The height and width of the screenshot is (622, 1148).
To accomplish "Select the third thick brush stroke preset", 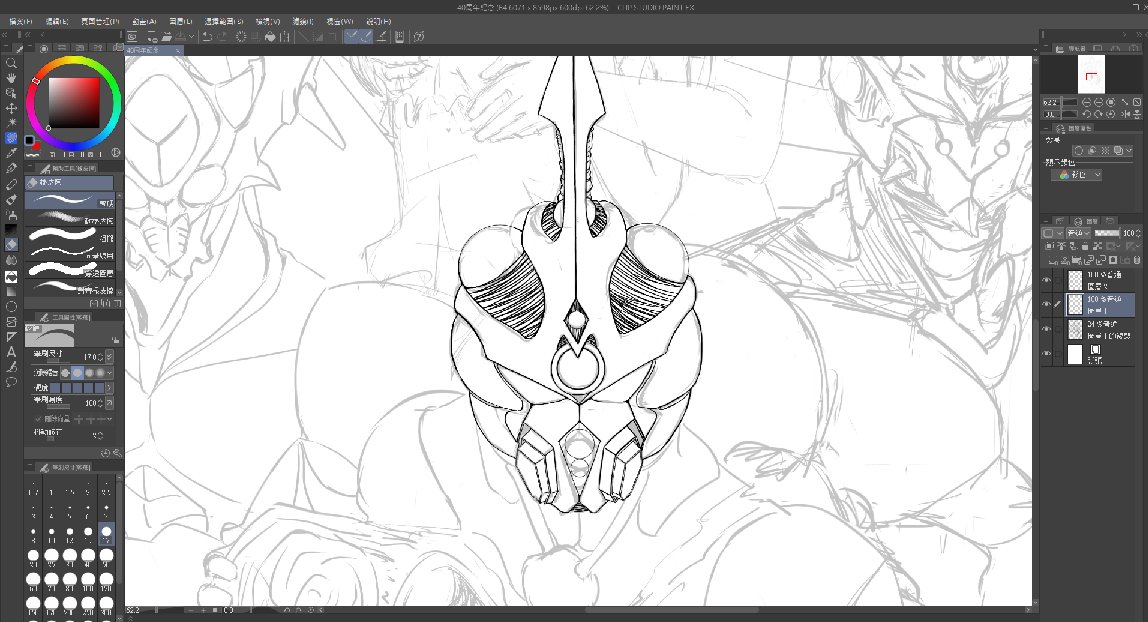I will coord(70,236).
